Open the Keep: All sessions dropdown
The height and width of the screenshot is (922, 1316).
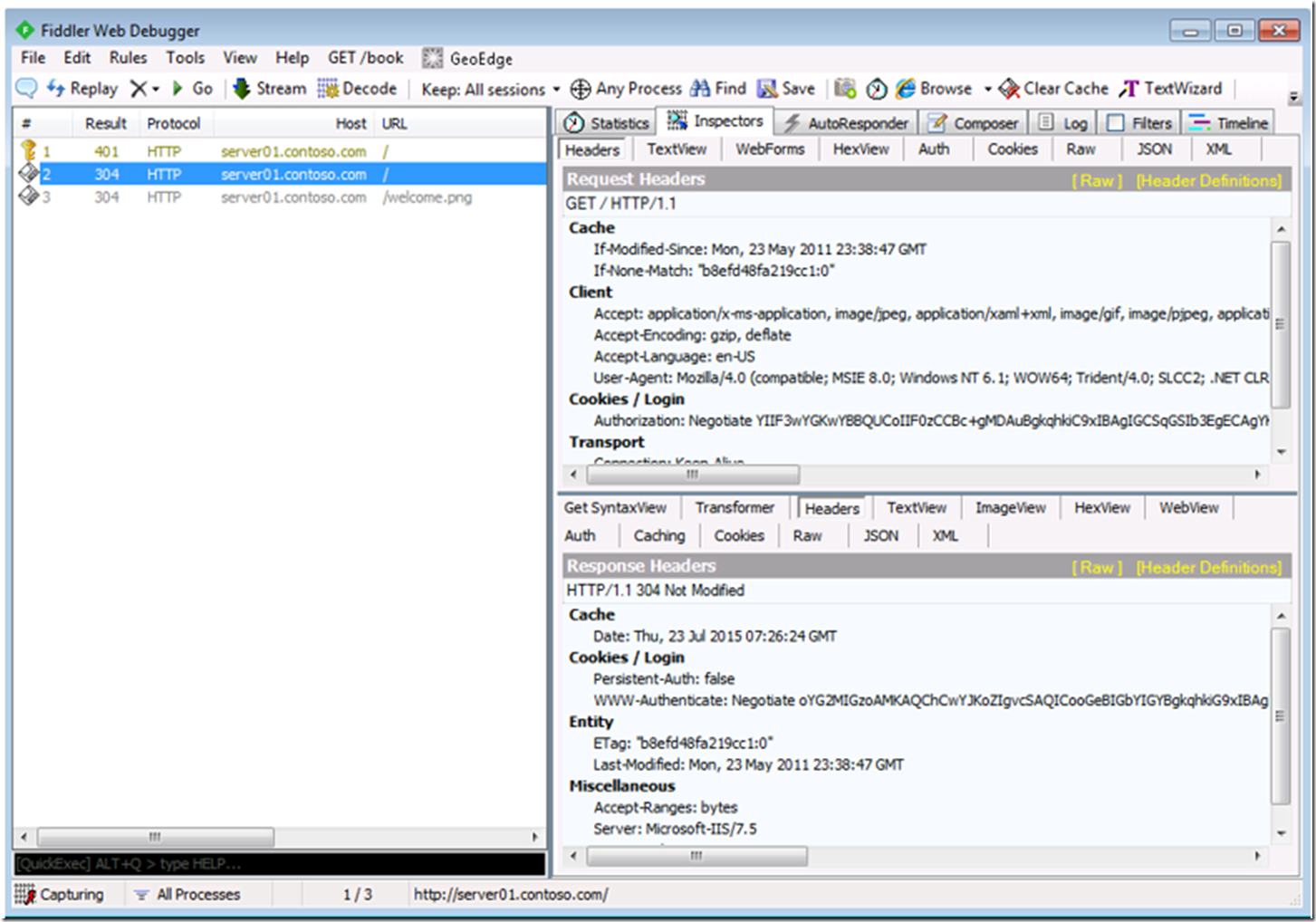490,90
